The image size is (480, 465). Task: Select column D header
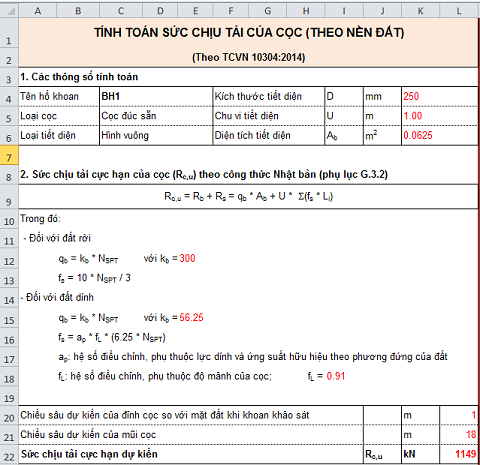point(160,11)
